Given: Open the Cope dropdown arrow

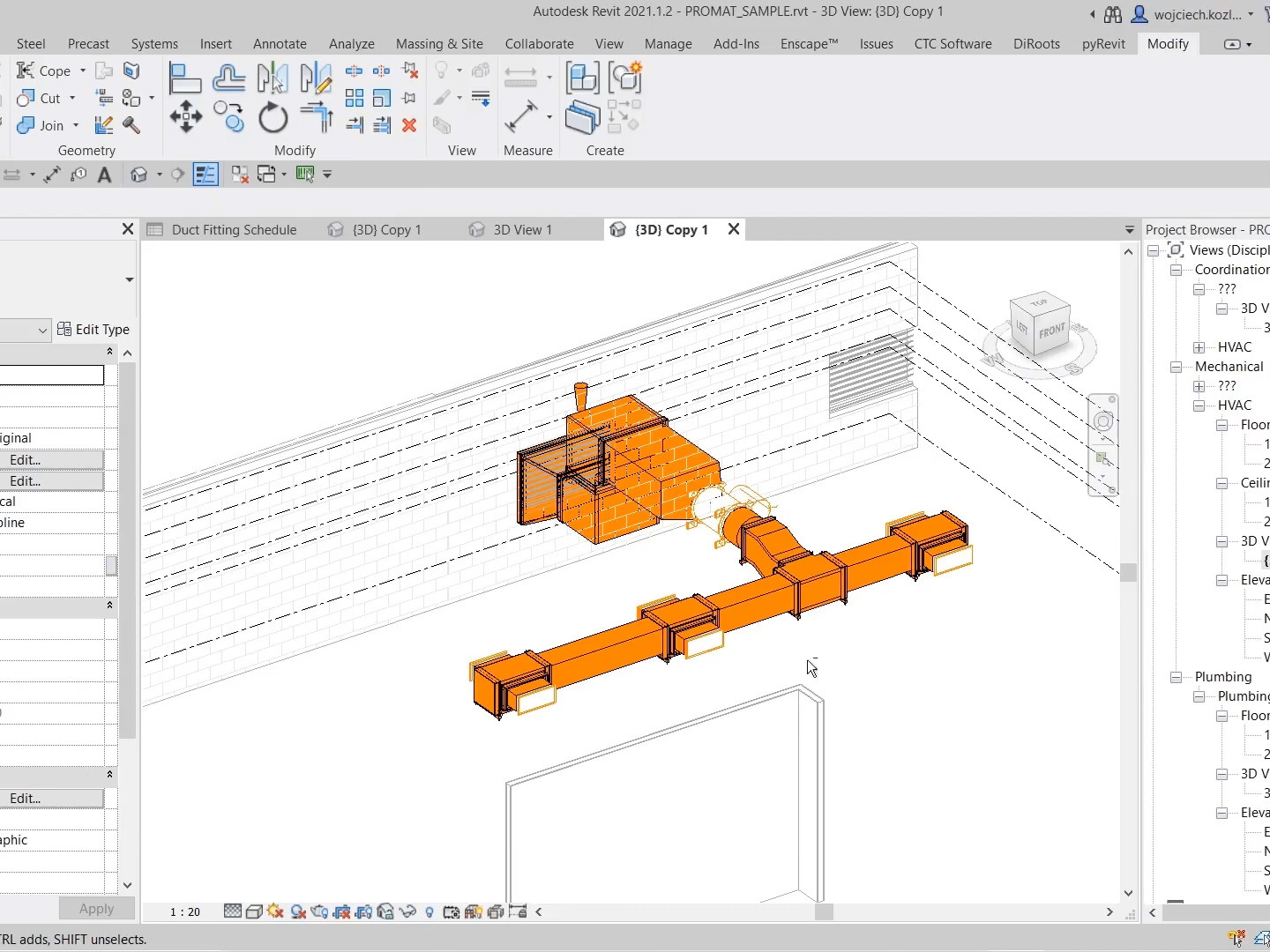Looking at the screenshot, I should point(83,71).
